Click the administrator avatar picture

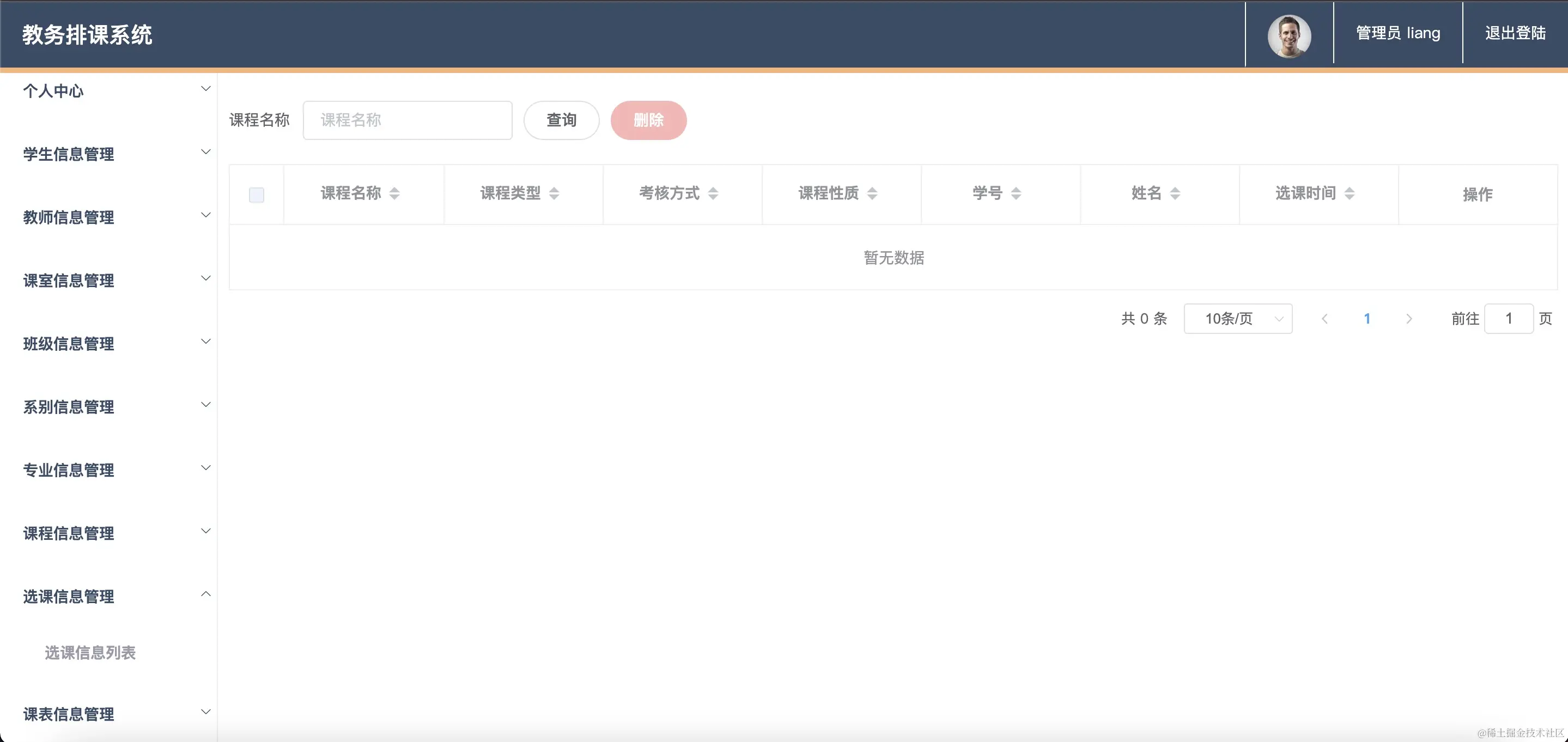tap(1289, 36)
